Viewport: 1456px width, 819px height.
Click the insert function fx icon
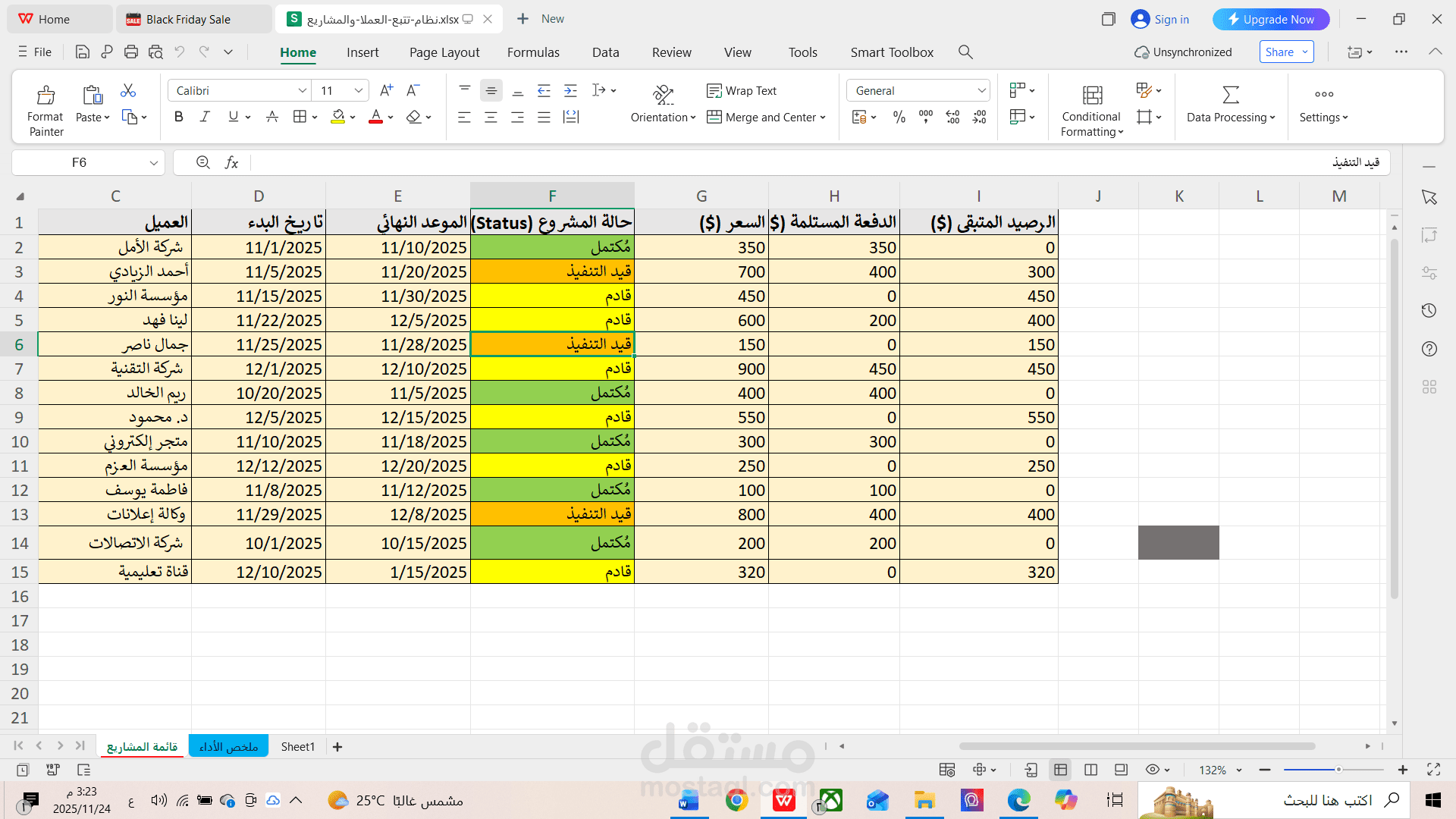coord(231,162)
